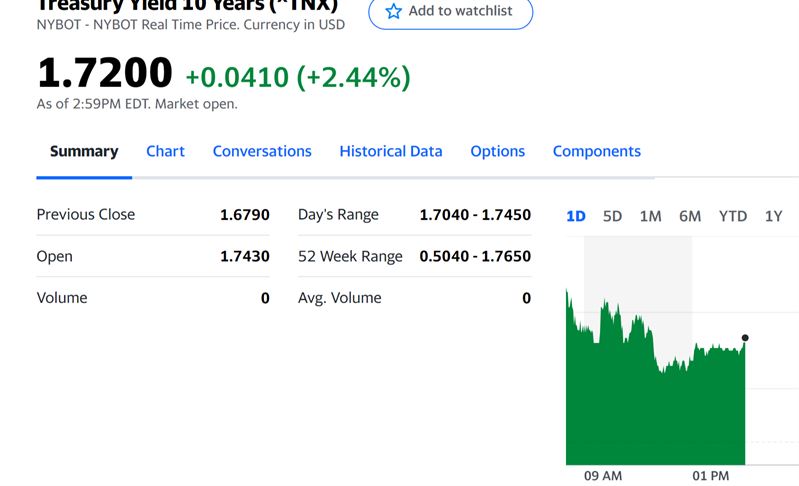Switch to the Chart tab
Image resolution: width=799 pixels, height=486 pixels.
pos(165,151)
